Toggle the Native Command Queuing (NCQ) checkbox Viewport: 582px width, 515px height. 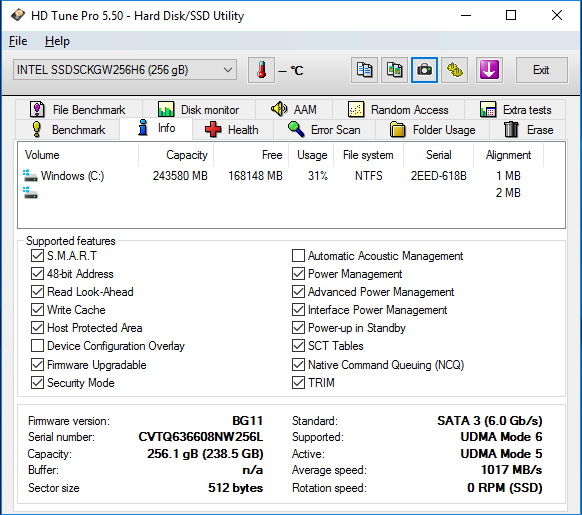click(298, 365)
